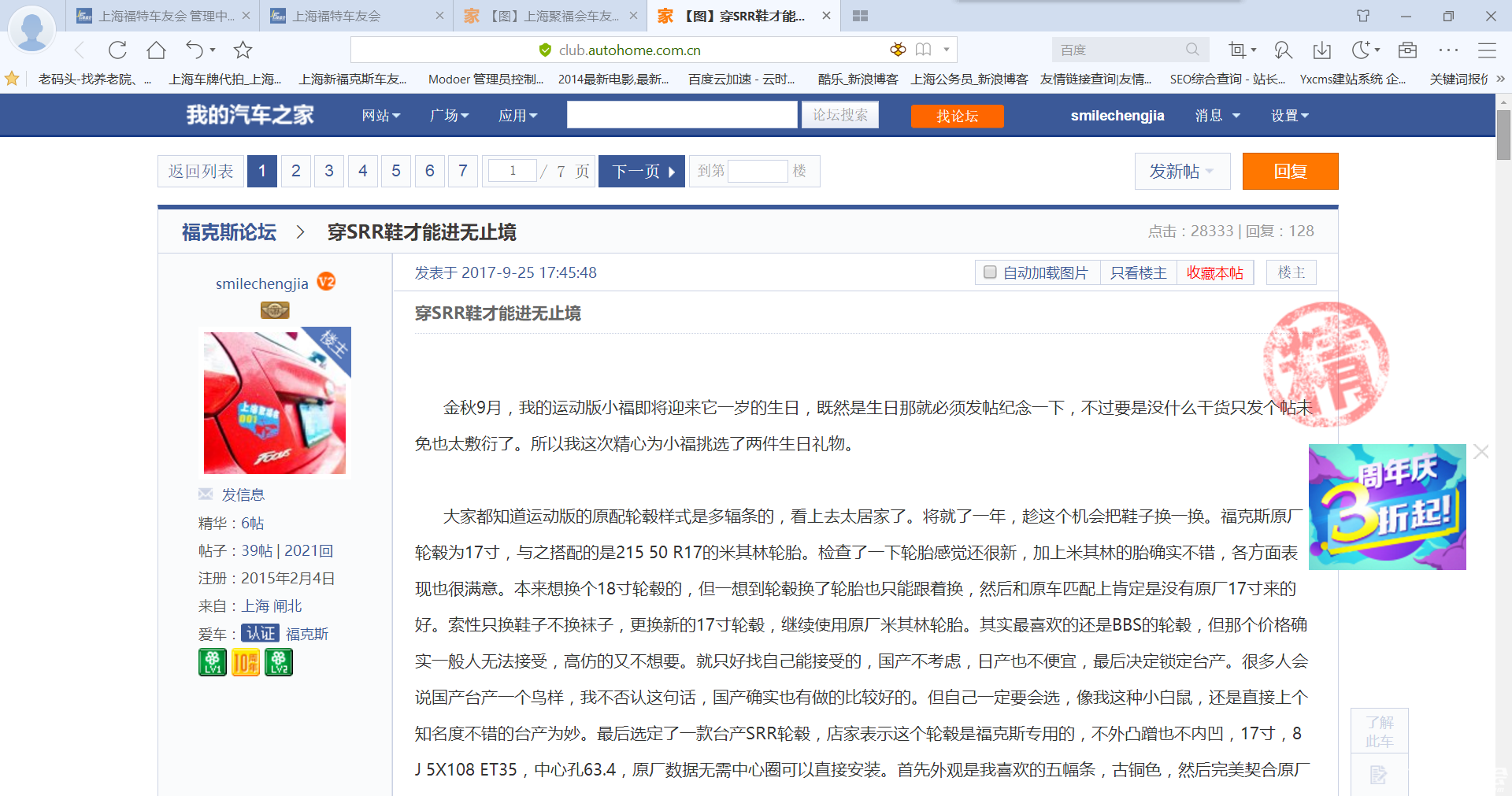Screen dimensions: 1512x796
Task: Click the 周年庆 3折起 ad banner
Action: (x=1387, y=506)
